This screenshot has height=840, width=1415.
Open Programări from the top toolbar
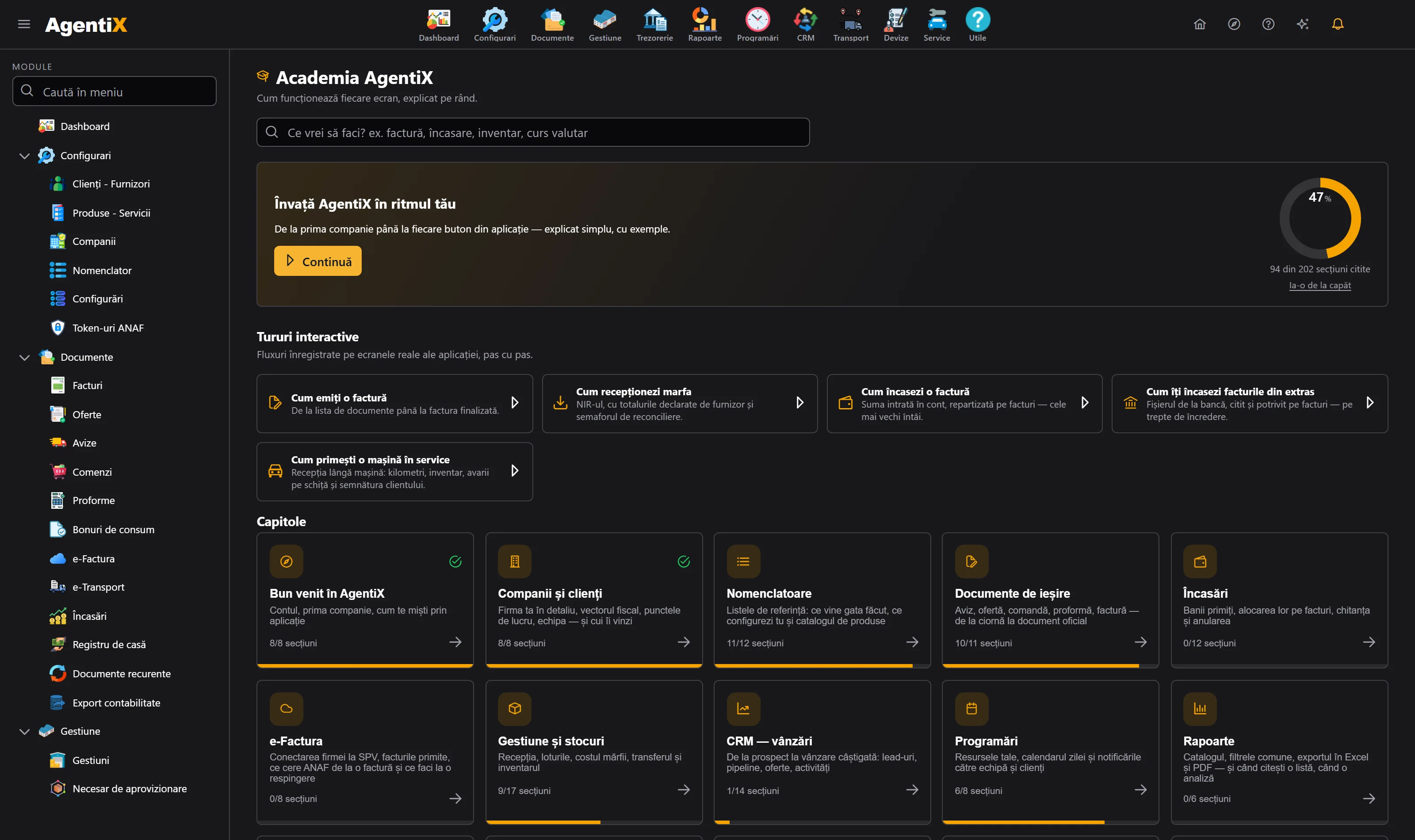[757, 25]
